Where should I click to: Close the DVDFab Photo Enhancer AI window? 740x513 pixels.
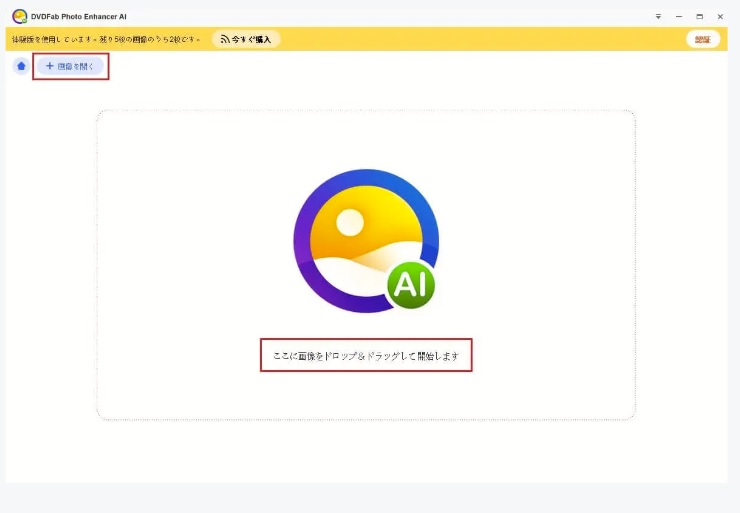(720, 17)
